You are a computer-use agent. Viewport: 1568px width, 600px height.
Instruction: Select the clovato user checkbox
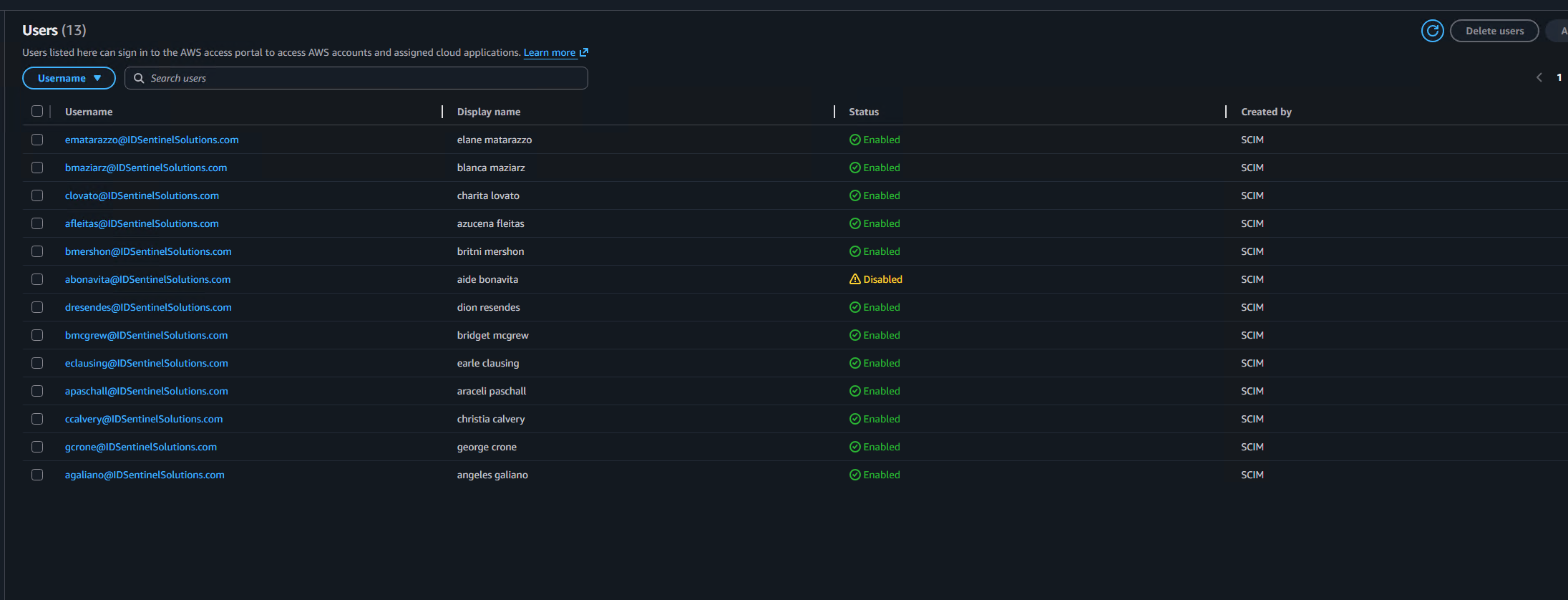(x=37, y=195)
